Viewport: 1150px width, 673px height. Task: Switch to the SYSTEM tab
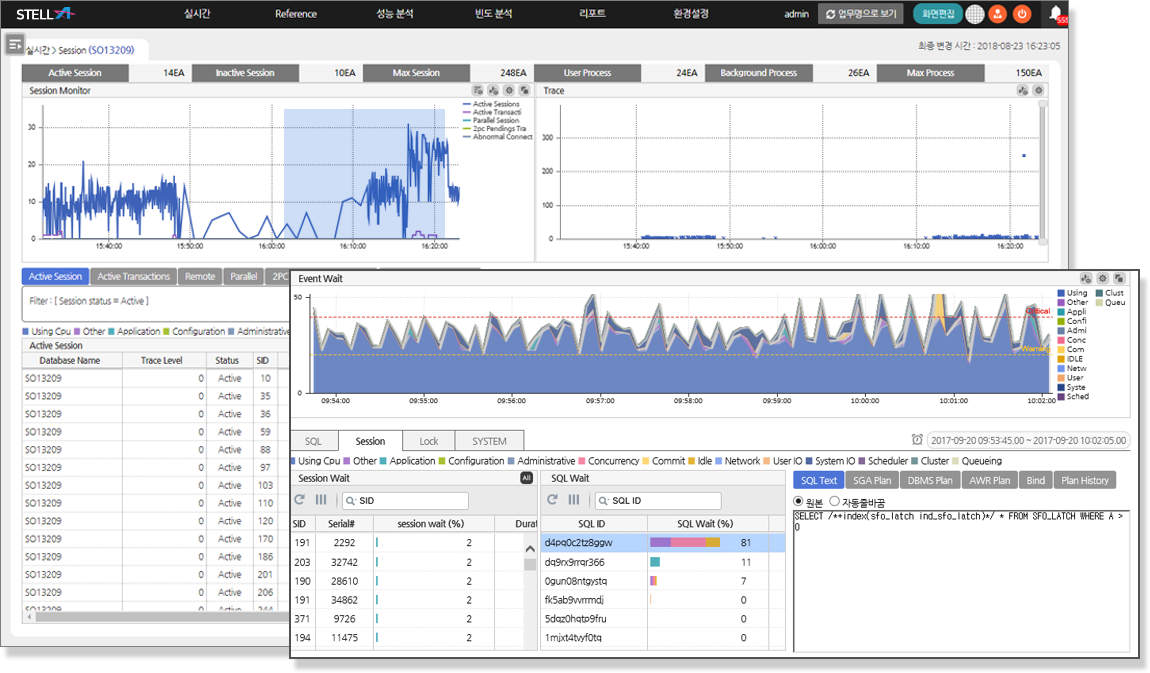tap(489, 441)
